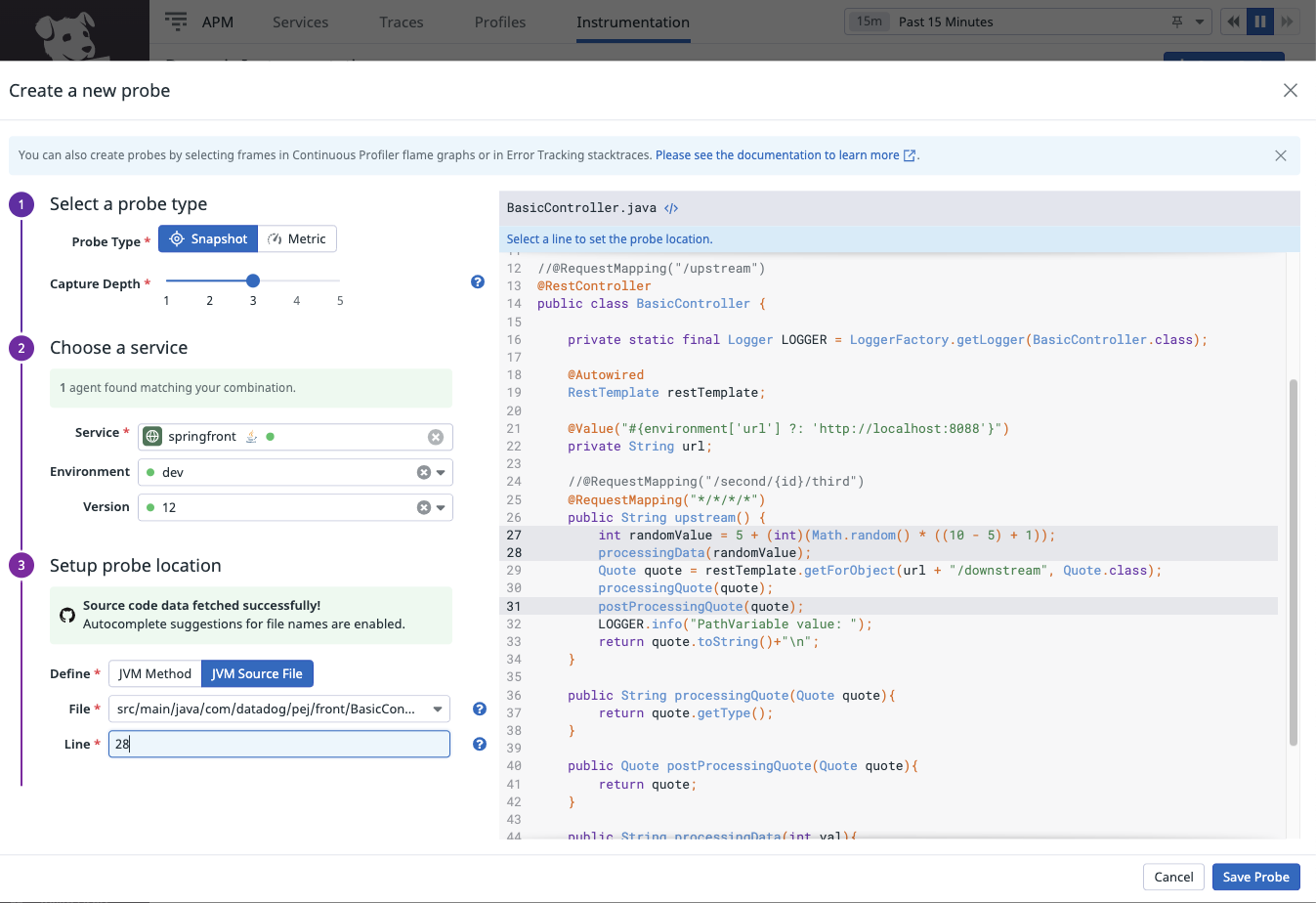Select Metric probe type
This screenshot has height=903, width=1316.
click(298, 239)
